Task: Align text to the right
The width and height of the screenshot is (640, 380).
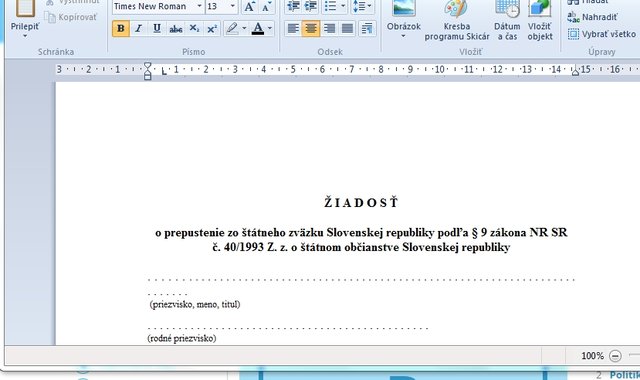Action: point(329,29)
